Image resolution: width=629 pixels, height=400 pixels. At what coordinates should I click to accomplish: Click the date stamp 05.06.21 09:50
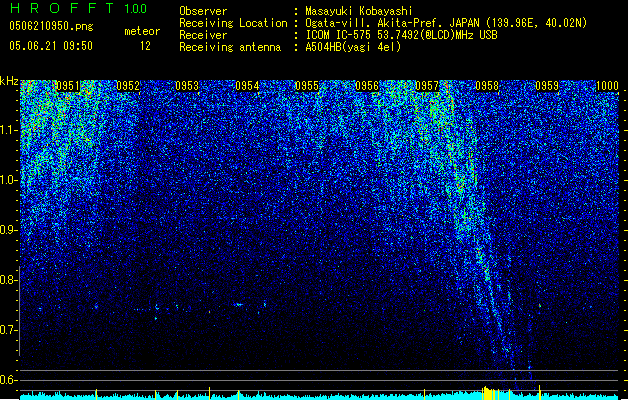tap(51, 46)
